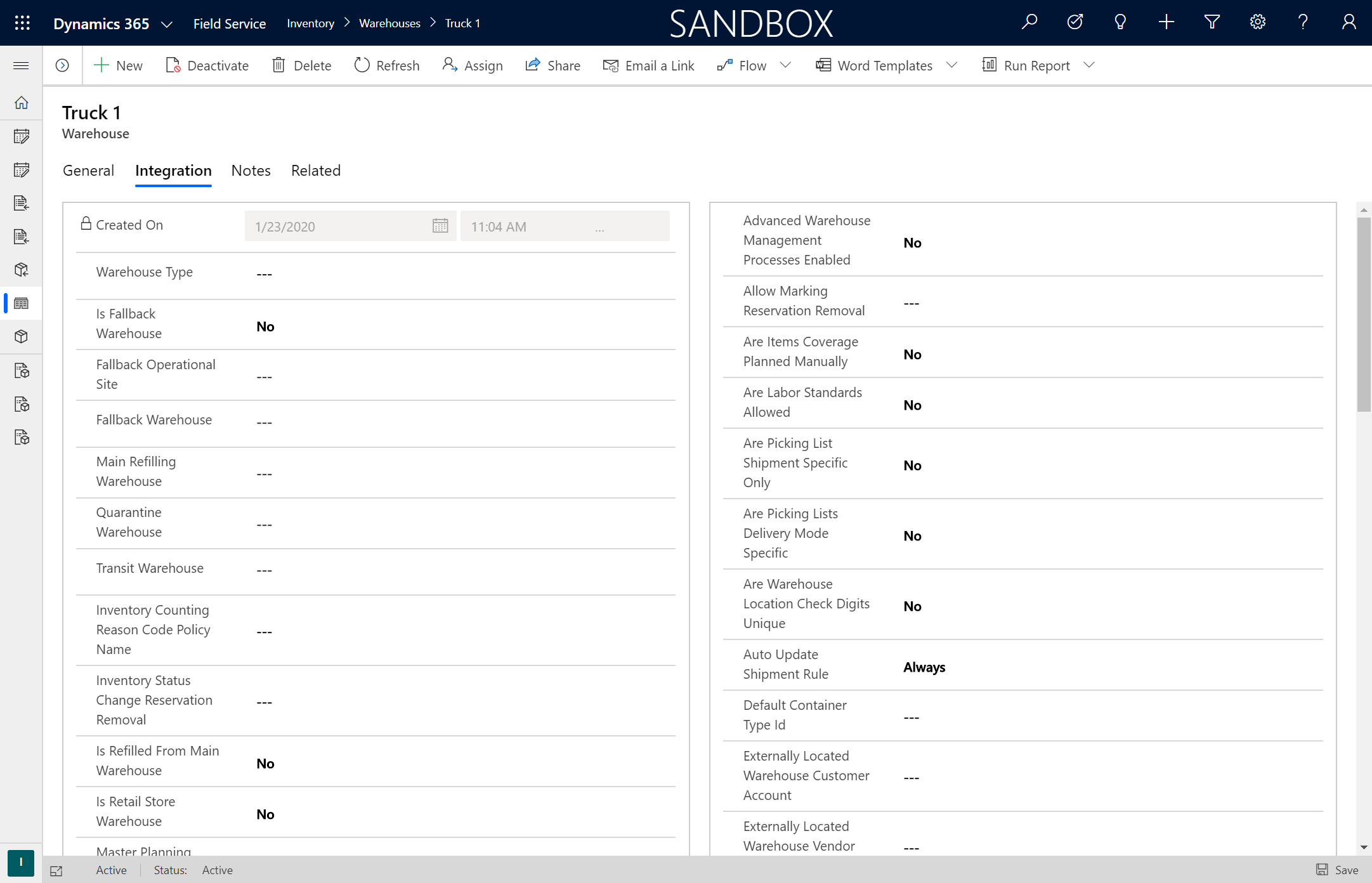Toggle Is Fallback Warehouse field

pyautogui.click(x=265, y=326)
